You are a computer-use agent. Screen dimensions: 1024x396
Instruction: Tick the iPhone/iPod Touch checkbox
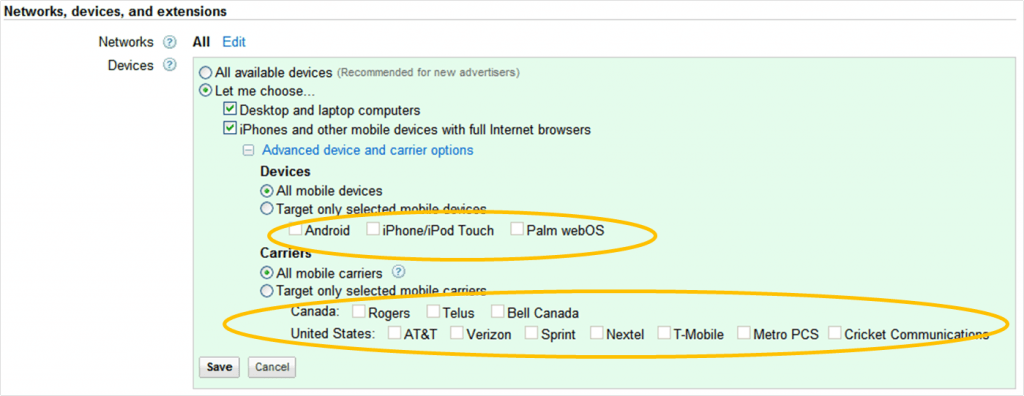click(373, 229)
